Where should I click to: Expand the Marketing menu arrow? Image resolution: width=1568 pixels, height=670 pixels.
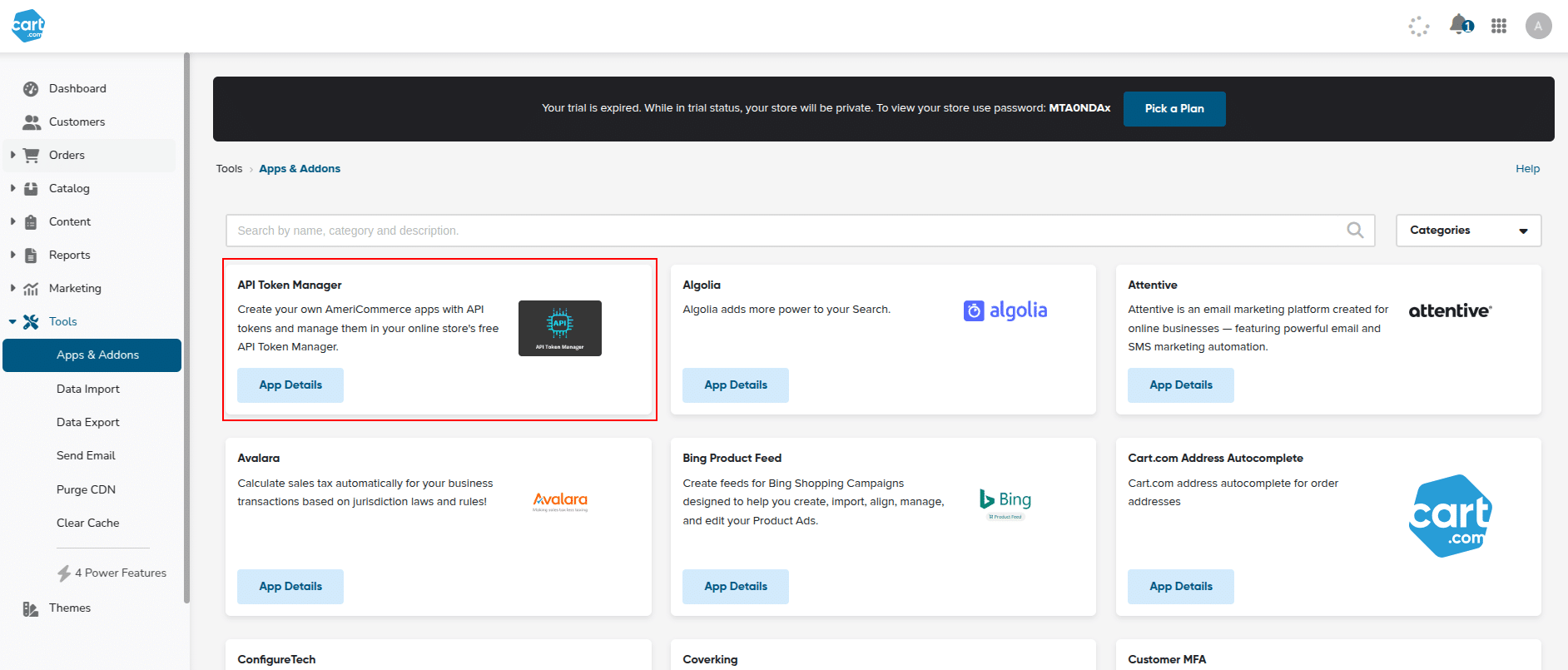coord(12,288)
